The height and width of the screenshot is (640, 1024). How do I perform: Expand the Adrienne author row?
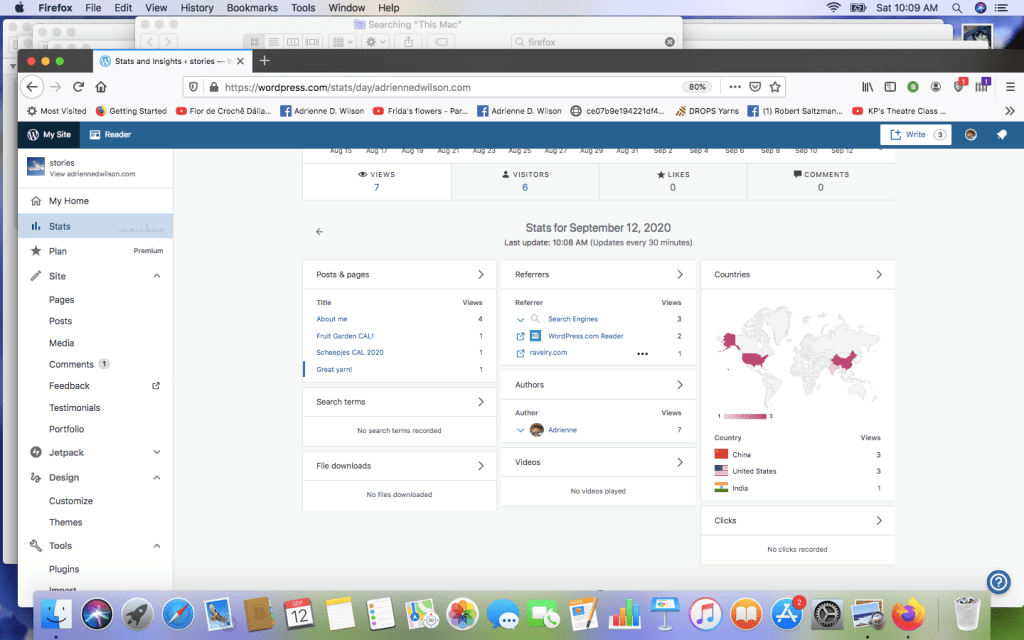click(520, 430)
